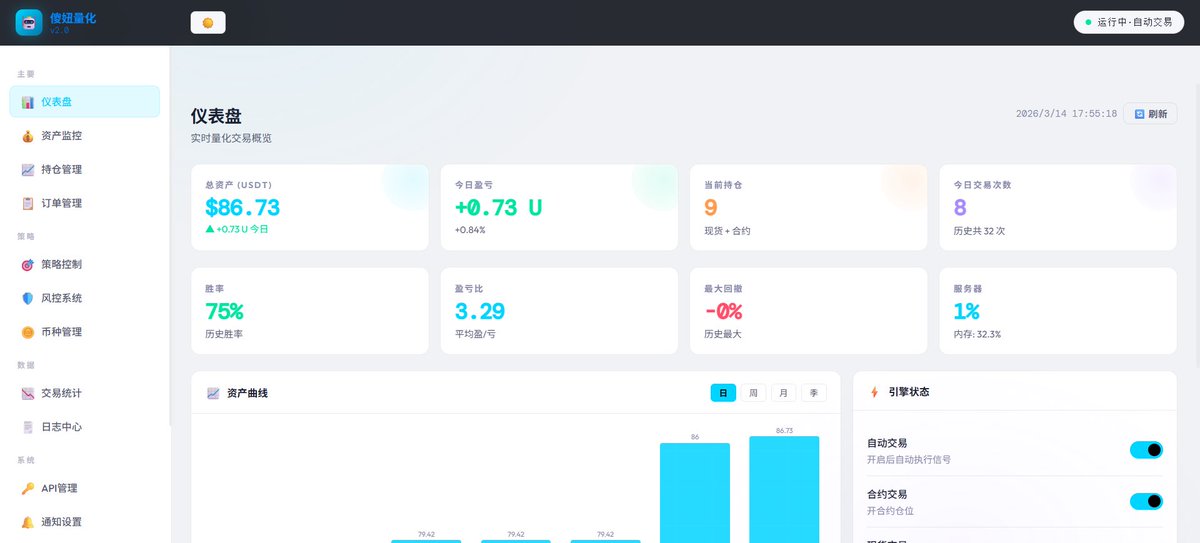1200x543 pixels.
Task: Click the +0.73 U today's profit value
Action: coord(498,208)
